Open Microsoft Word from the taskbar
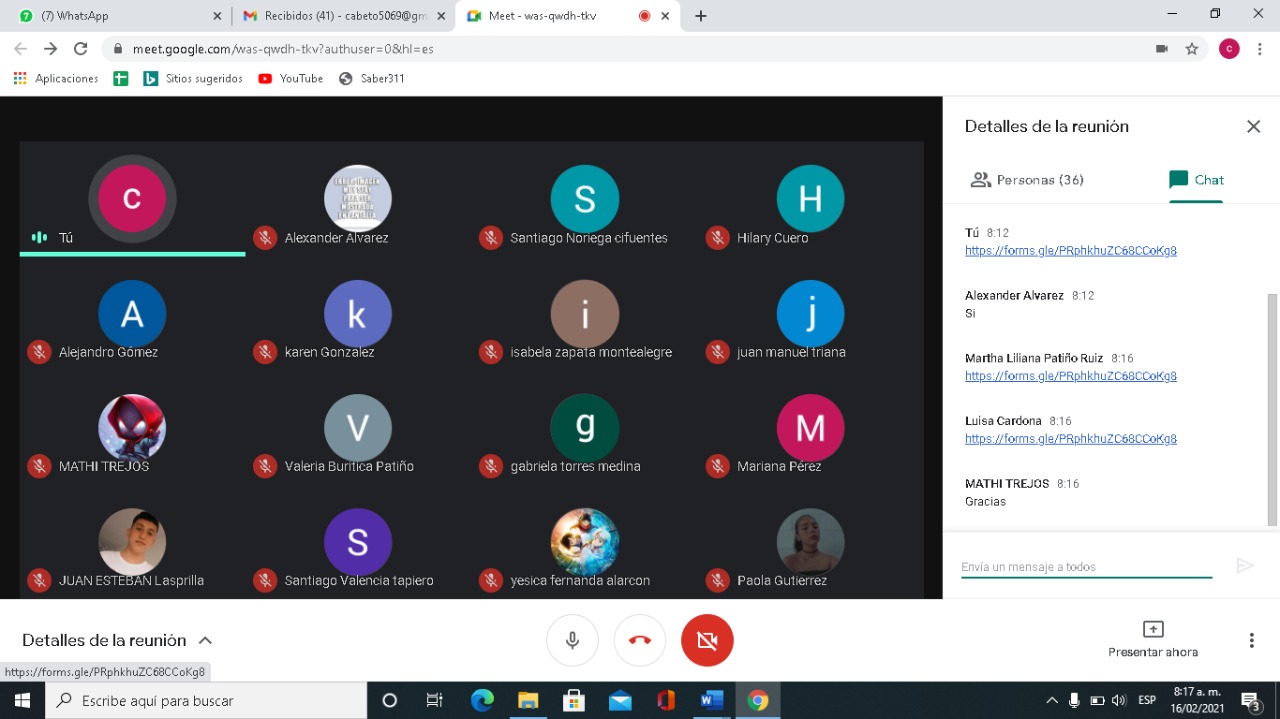 pyautogui.click(x=711, y=700)
